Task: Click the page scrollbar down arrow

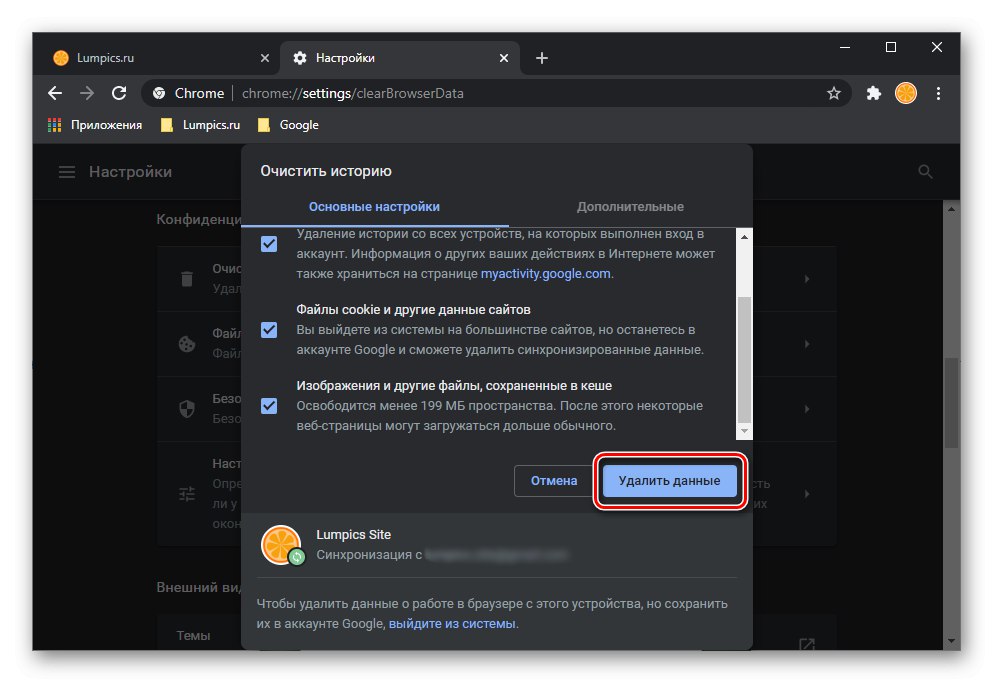Action: click(951, 641)
